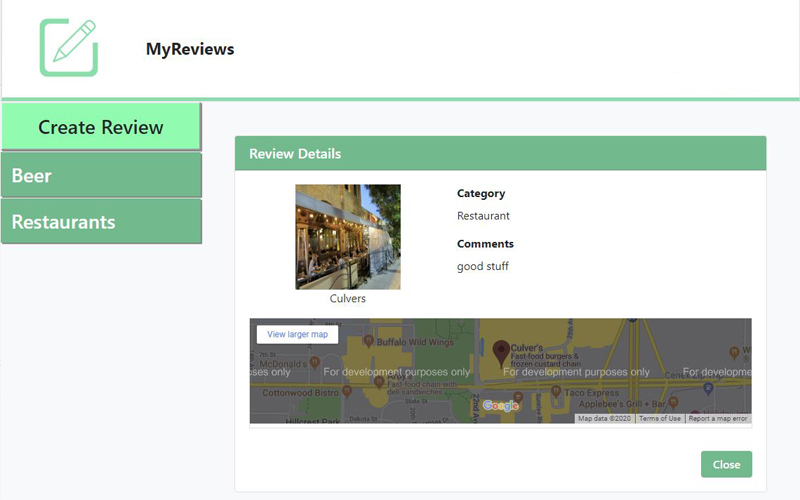The width and height of the screenshot is (800, 500).
Task: Click the red Culver's map pin
Action: (501, 351)
